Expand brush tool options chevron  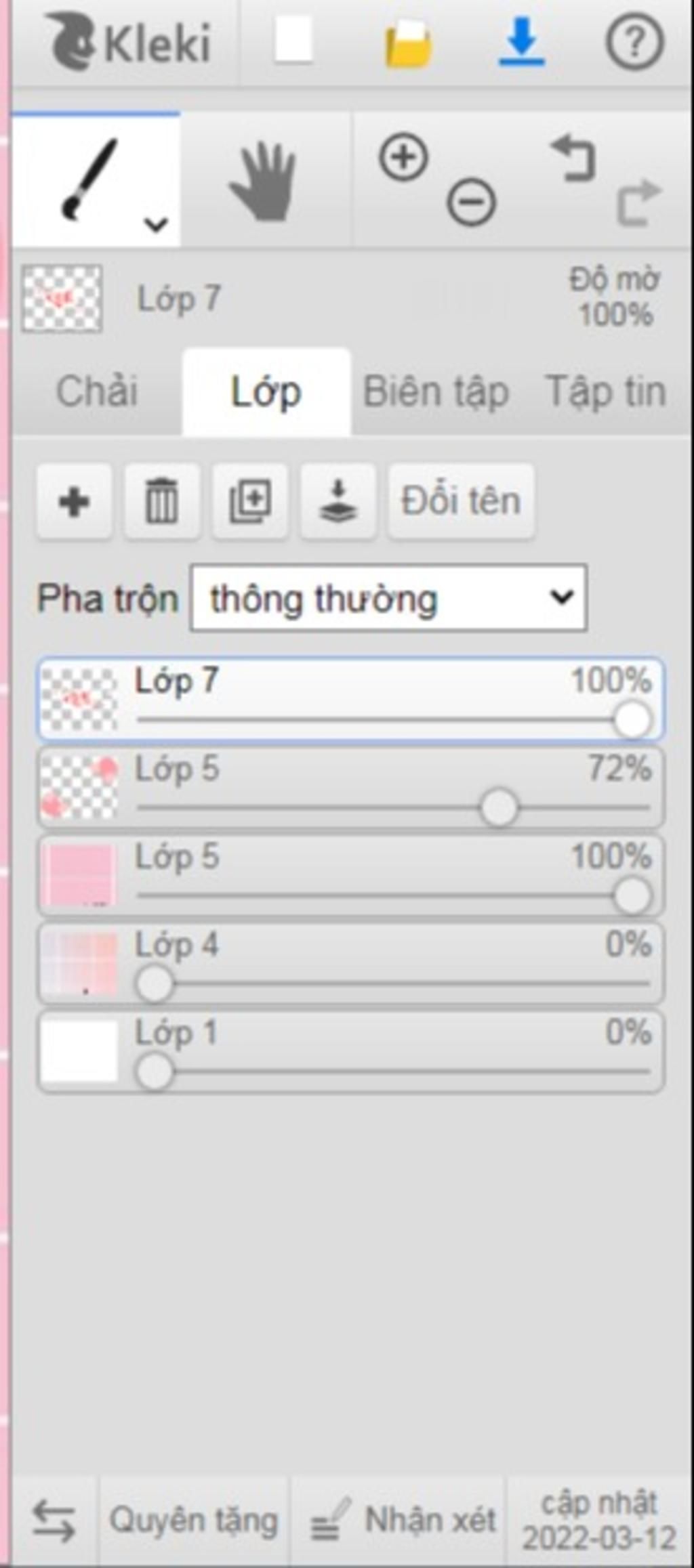(x=157, y=224)
